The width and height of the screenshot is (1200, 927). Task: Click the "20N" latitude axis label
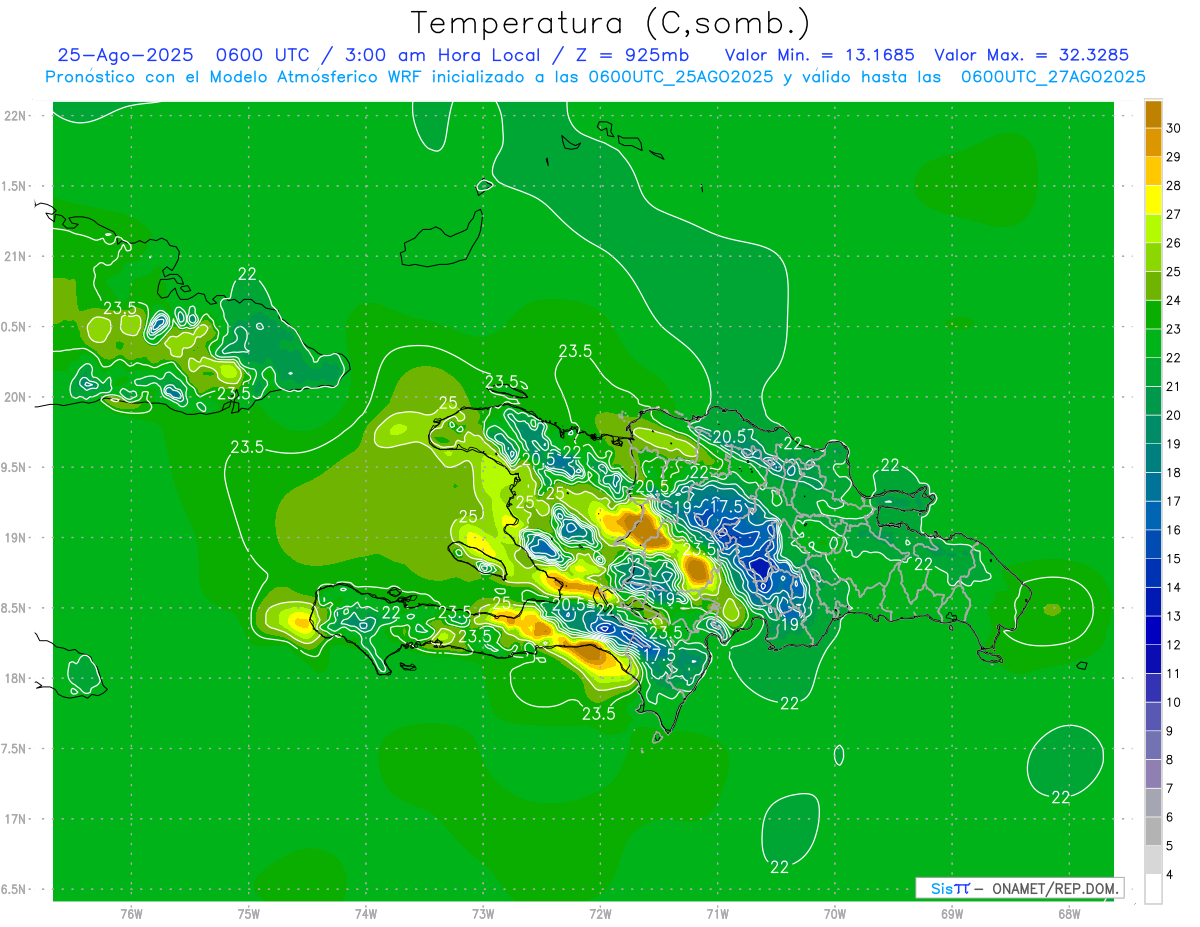(16, 397)
